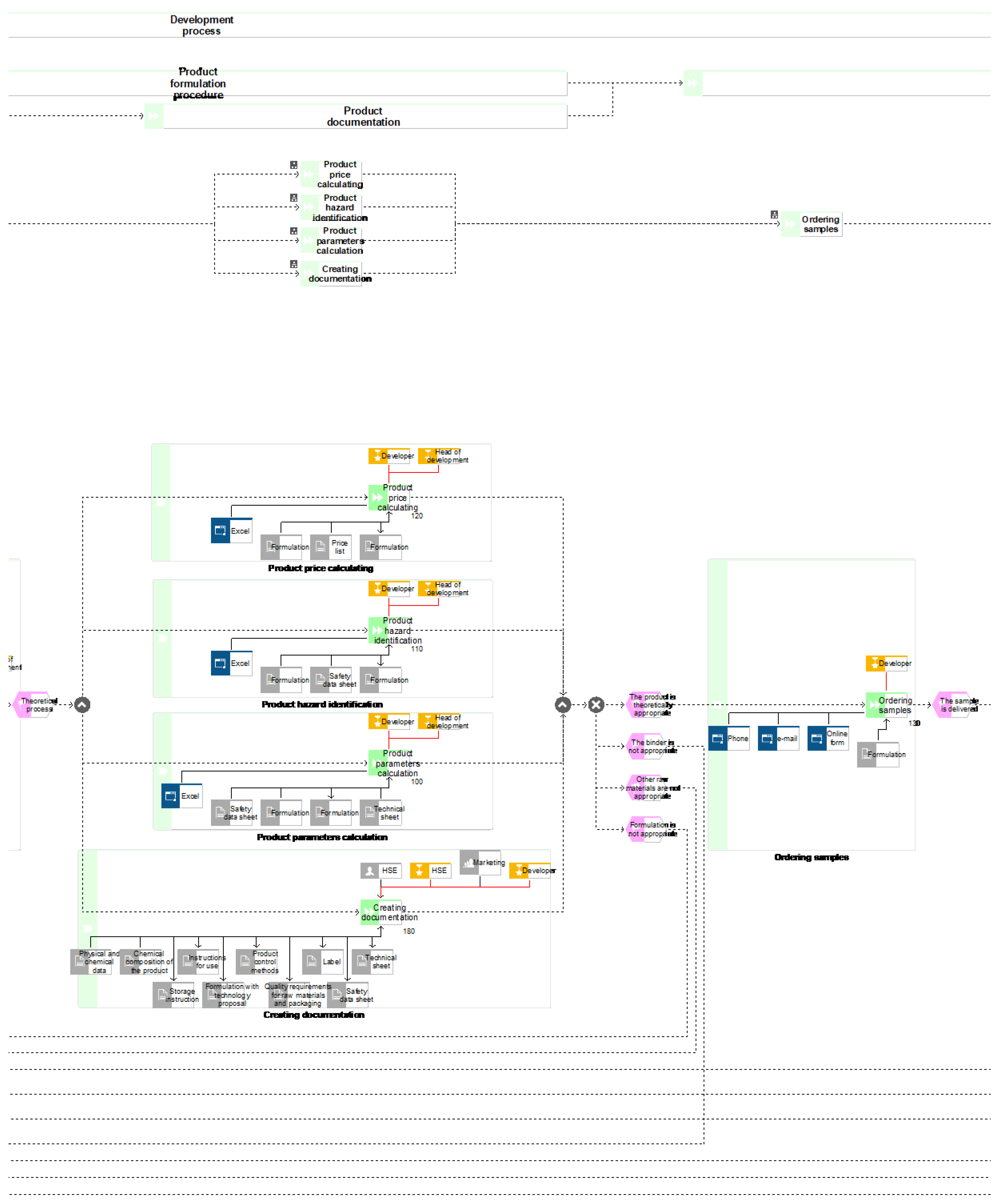Click AND gateway after Theoretical process
The height and width of the screenshot is (1204, 1000).
(x=83, y=705)
